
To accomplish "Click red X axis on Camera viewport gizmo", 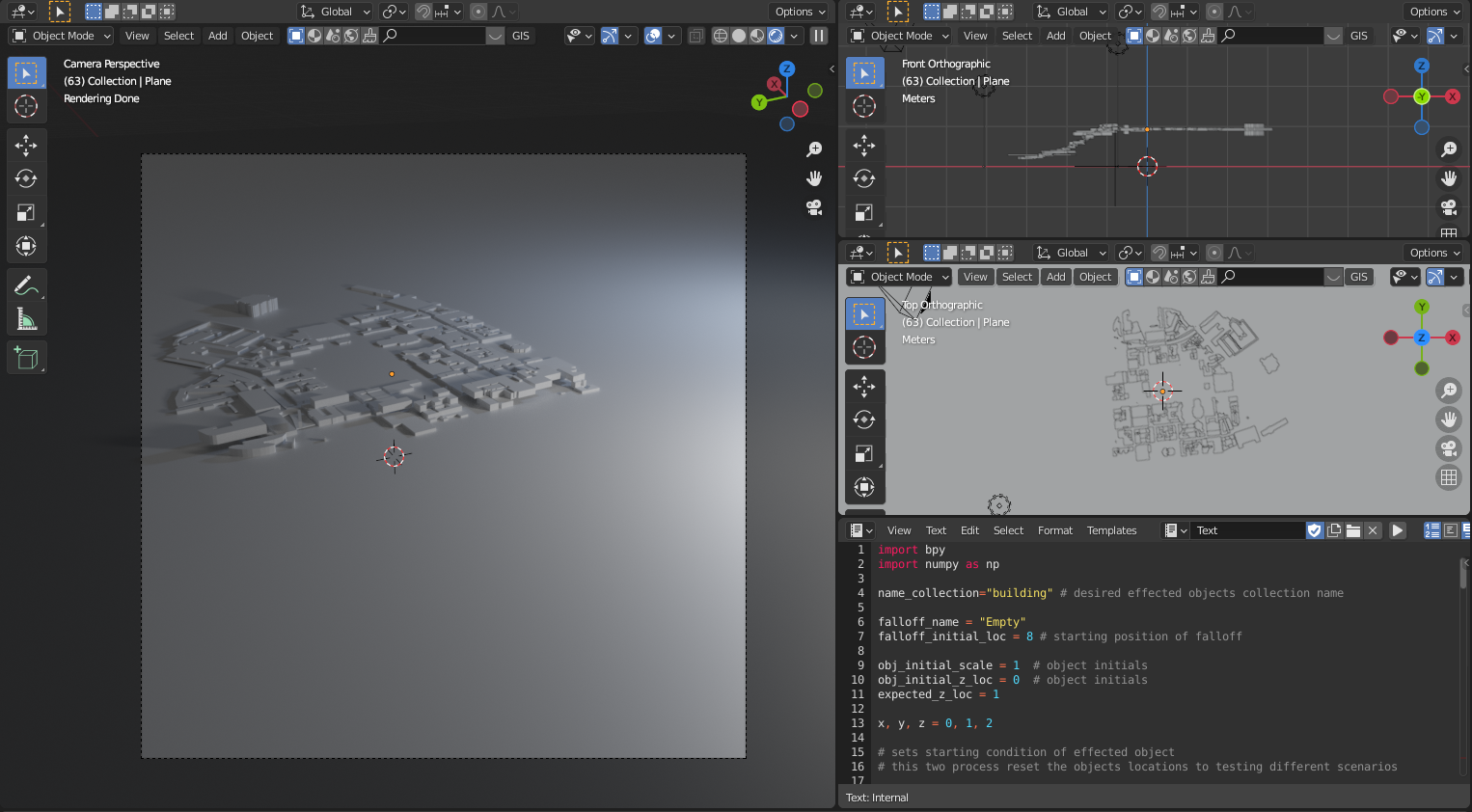I will (x=775, y=85).
